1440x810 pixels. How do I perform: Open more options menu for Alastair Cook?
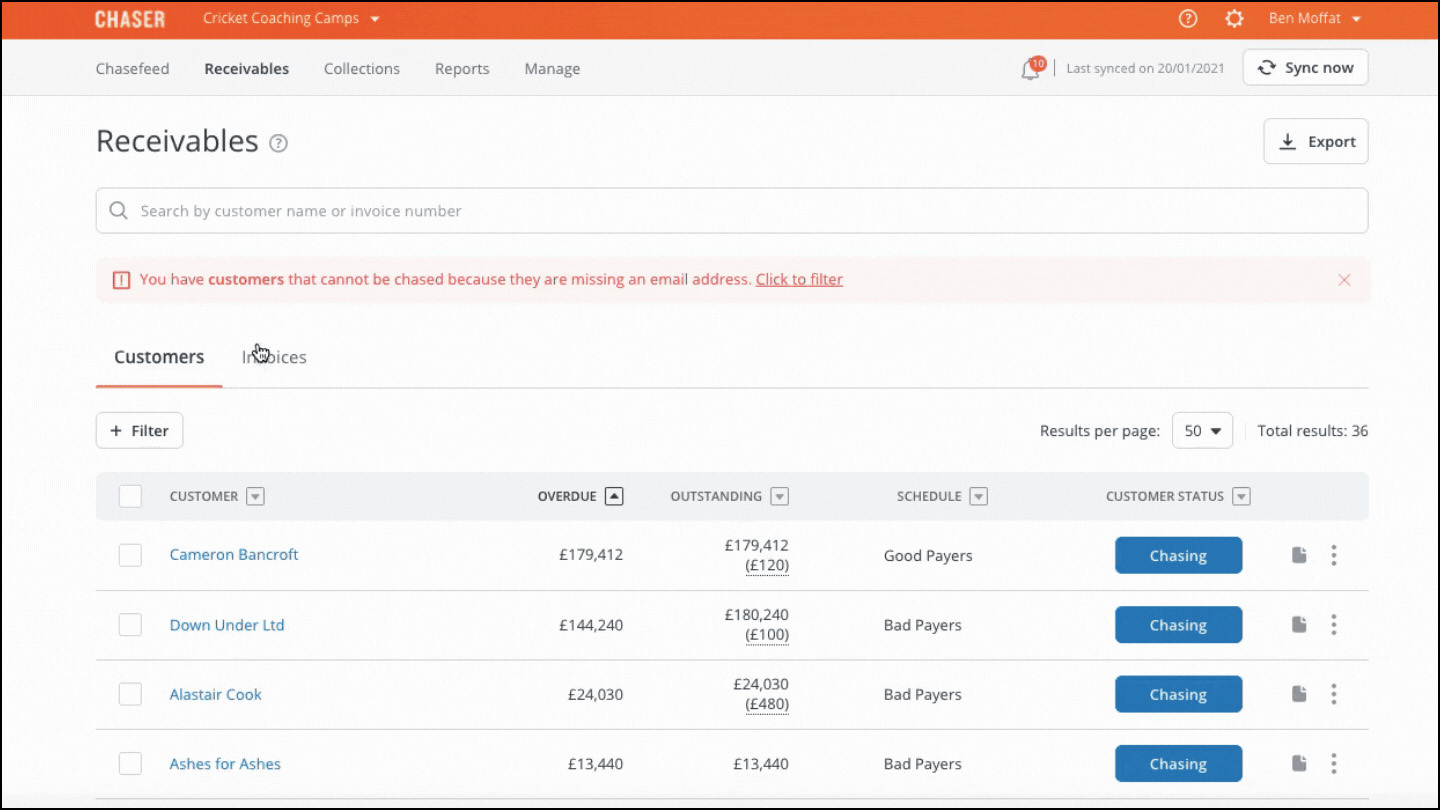click(1334, 694)
